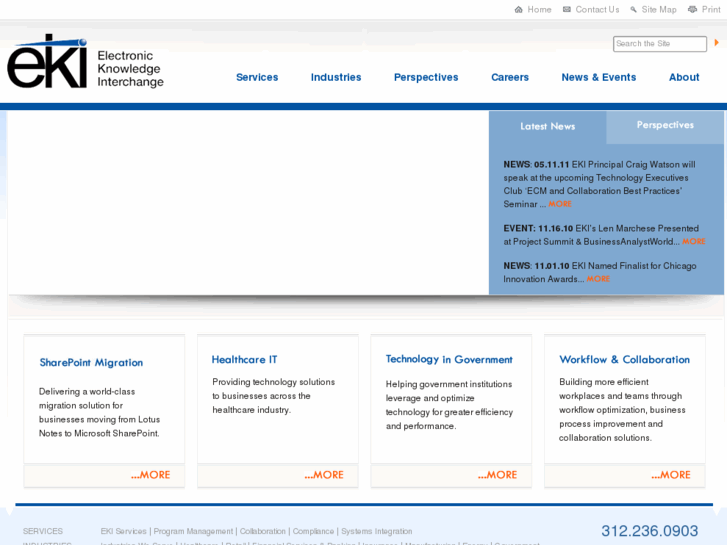Open the Program Management footer link
The width and height of the screenshot is (727, 545).
coord(193,531)
